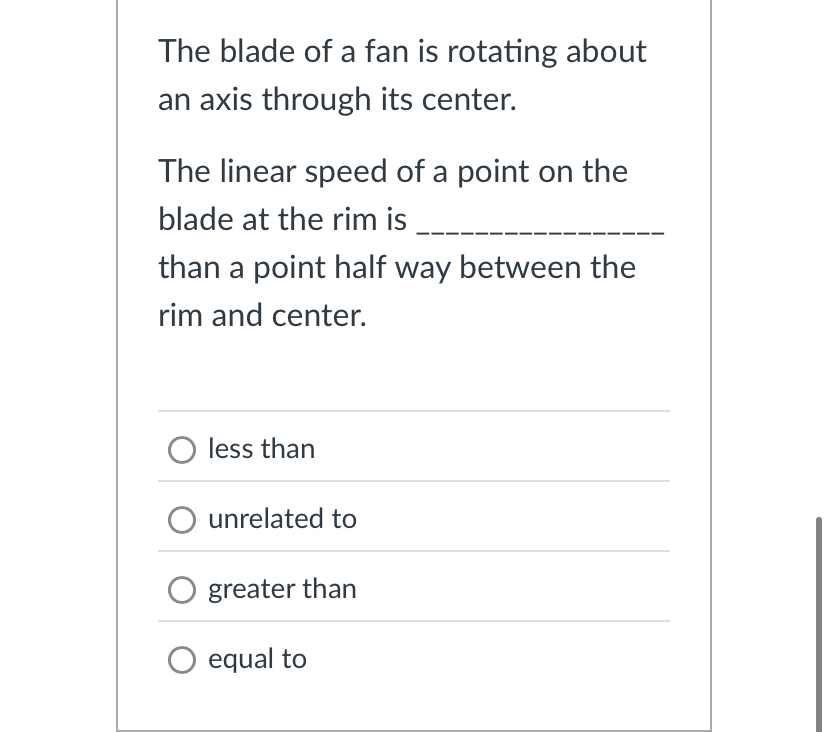Click the divider above the answer choices
Image resolution: width=828 pixels, height=732 pixels.
click(x=414, y=410)
